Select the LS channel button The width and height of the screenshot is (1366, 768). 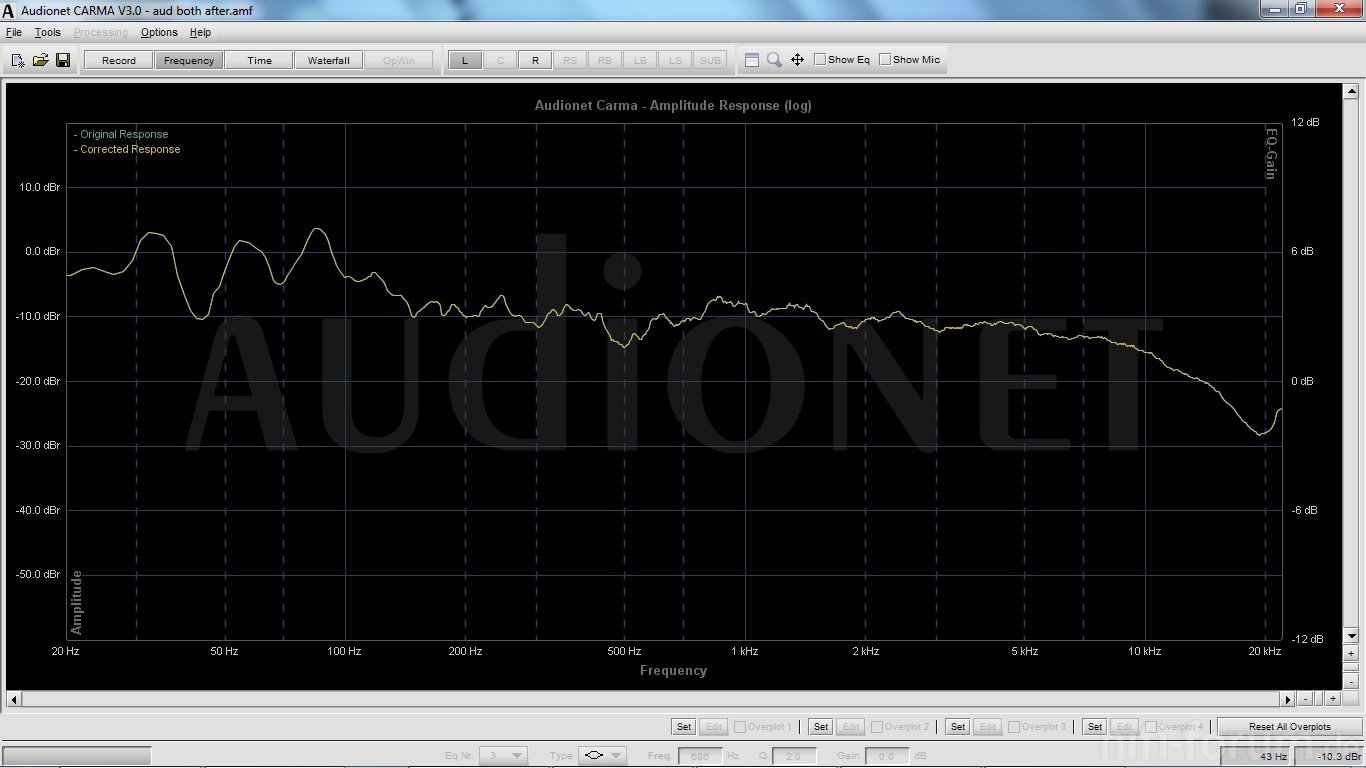[675, 60]
